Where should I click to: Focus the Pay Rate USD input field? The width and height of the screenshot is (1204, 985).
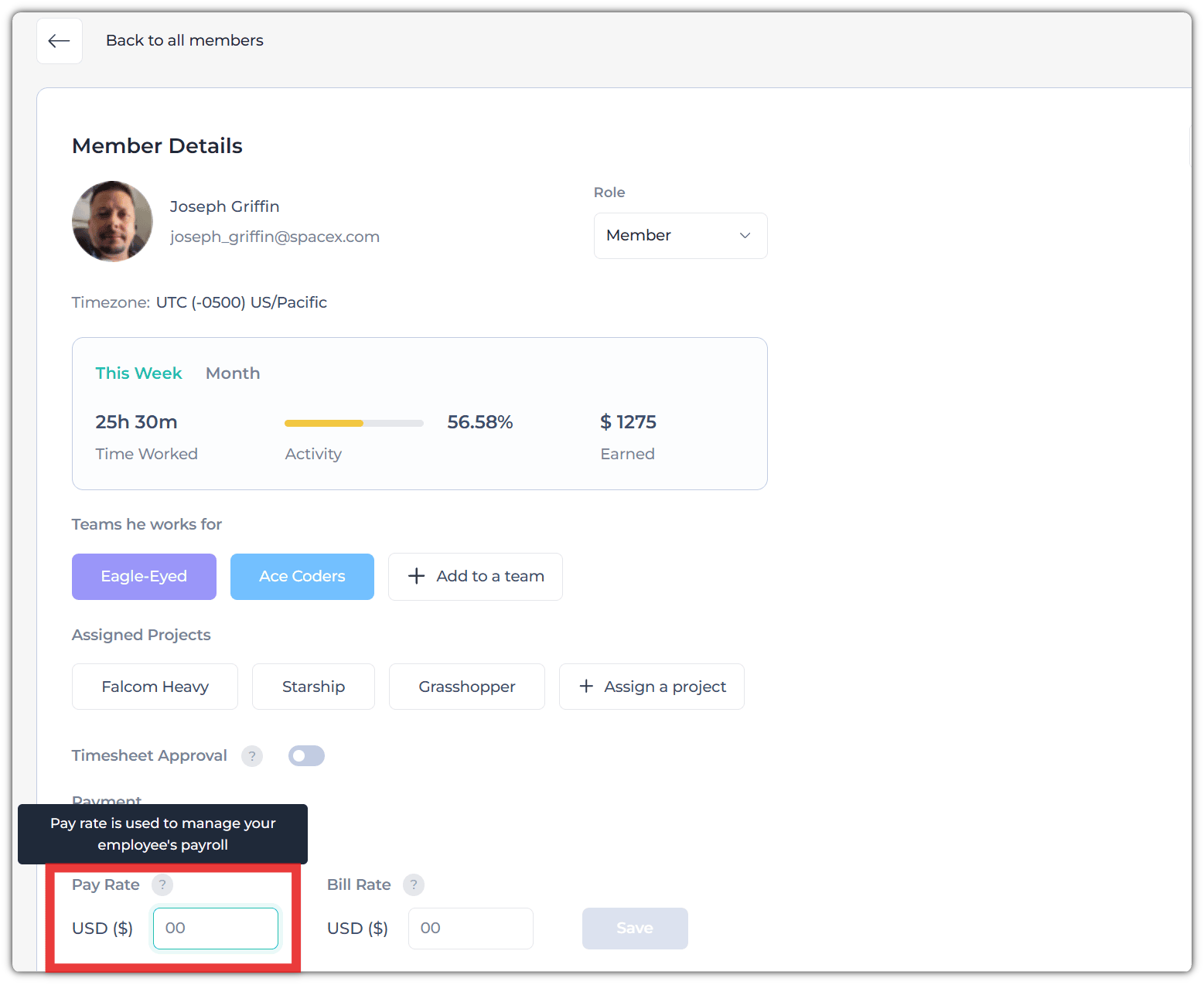coord(216,929)
